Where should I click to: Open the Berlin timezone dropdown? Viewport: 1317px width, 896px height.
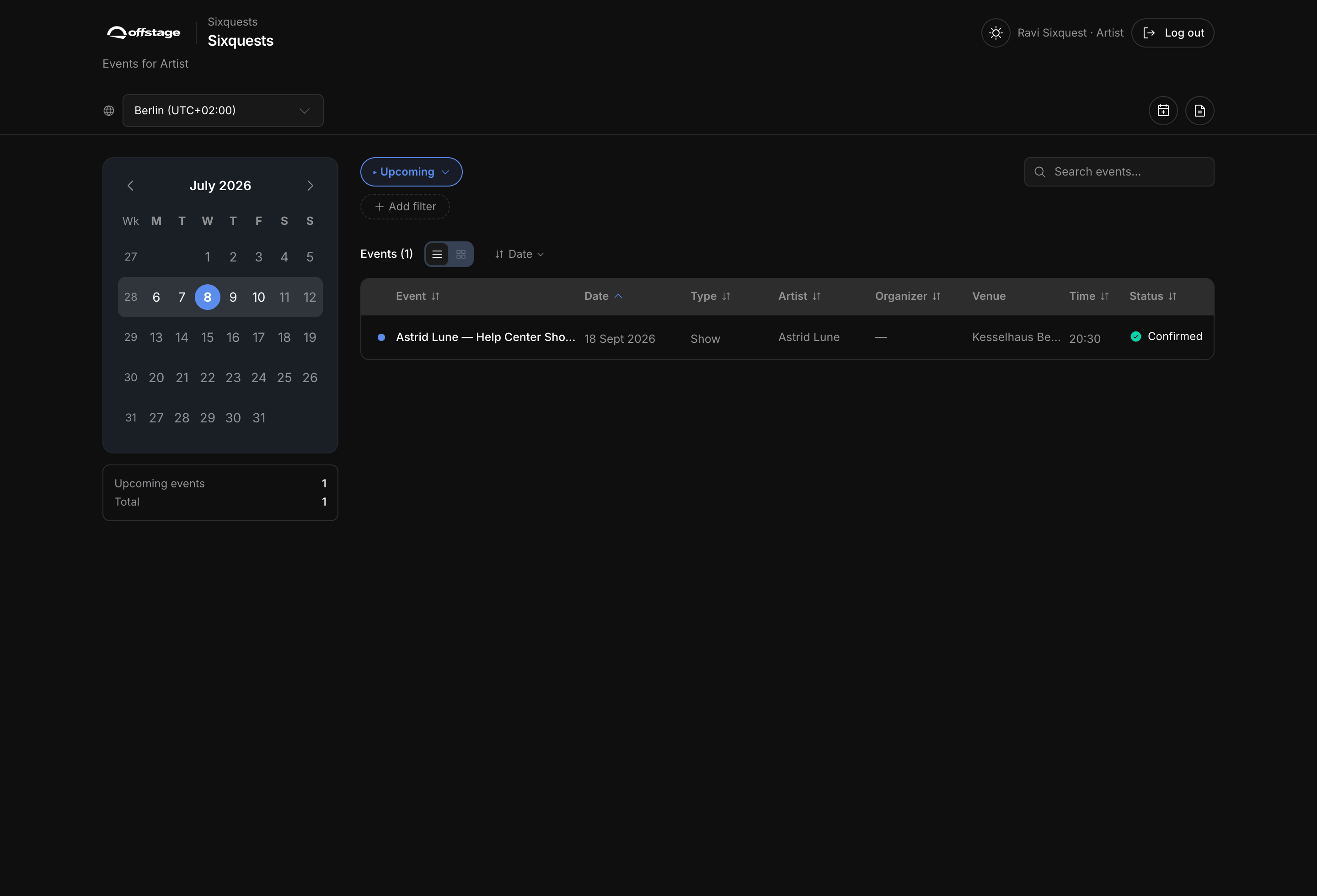223,111
